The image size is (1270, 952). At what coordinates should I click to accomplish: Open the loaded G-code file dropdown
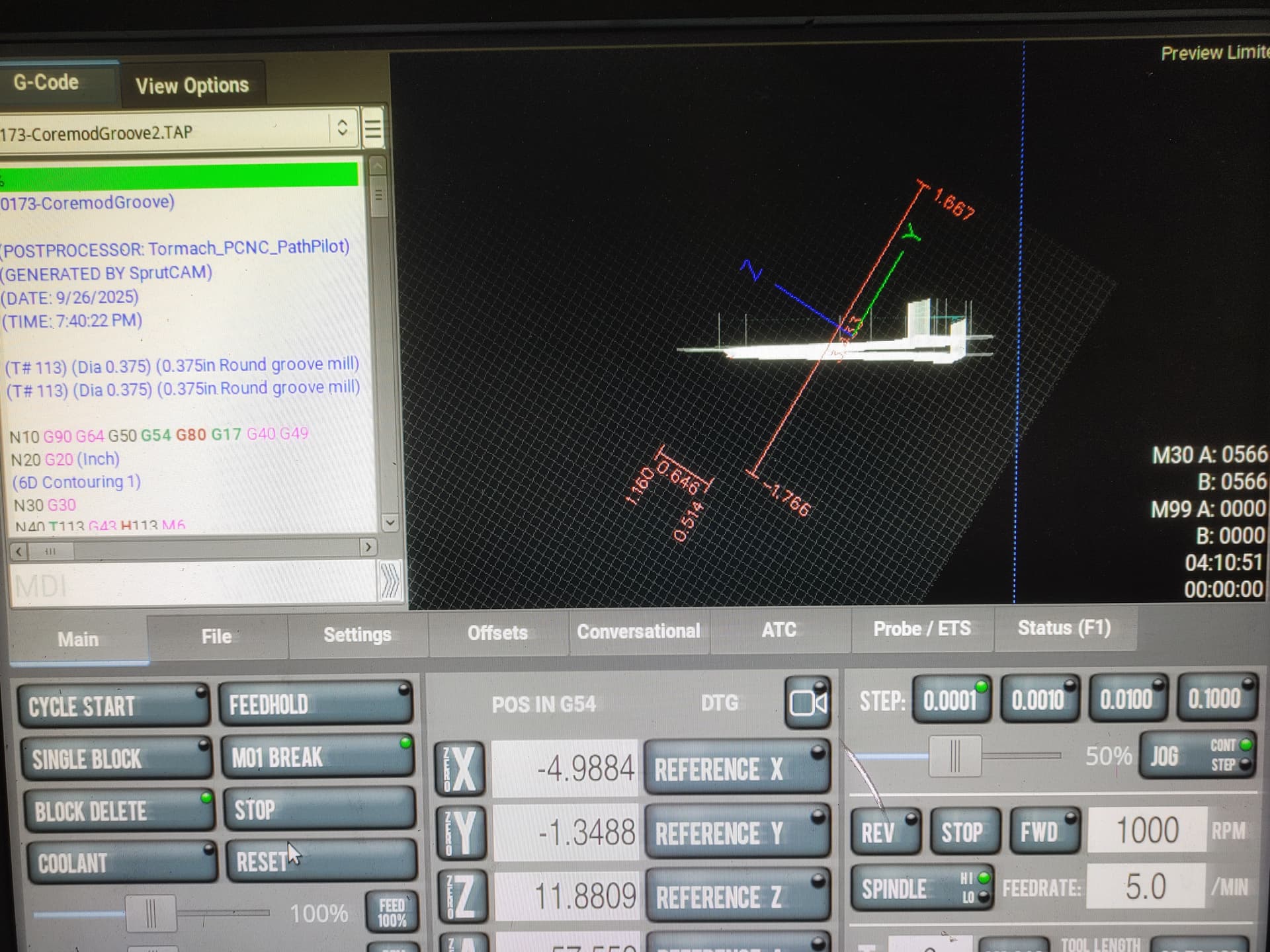pyautogui.click(x=342, y=128)
